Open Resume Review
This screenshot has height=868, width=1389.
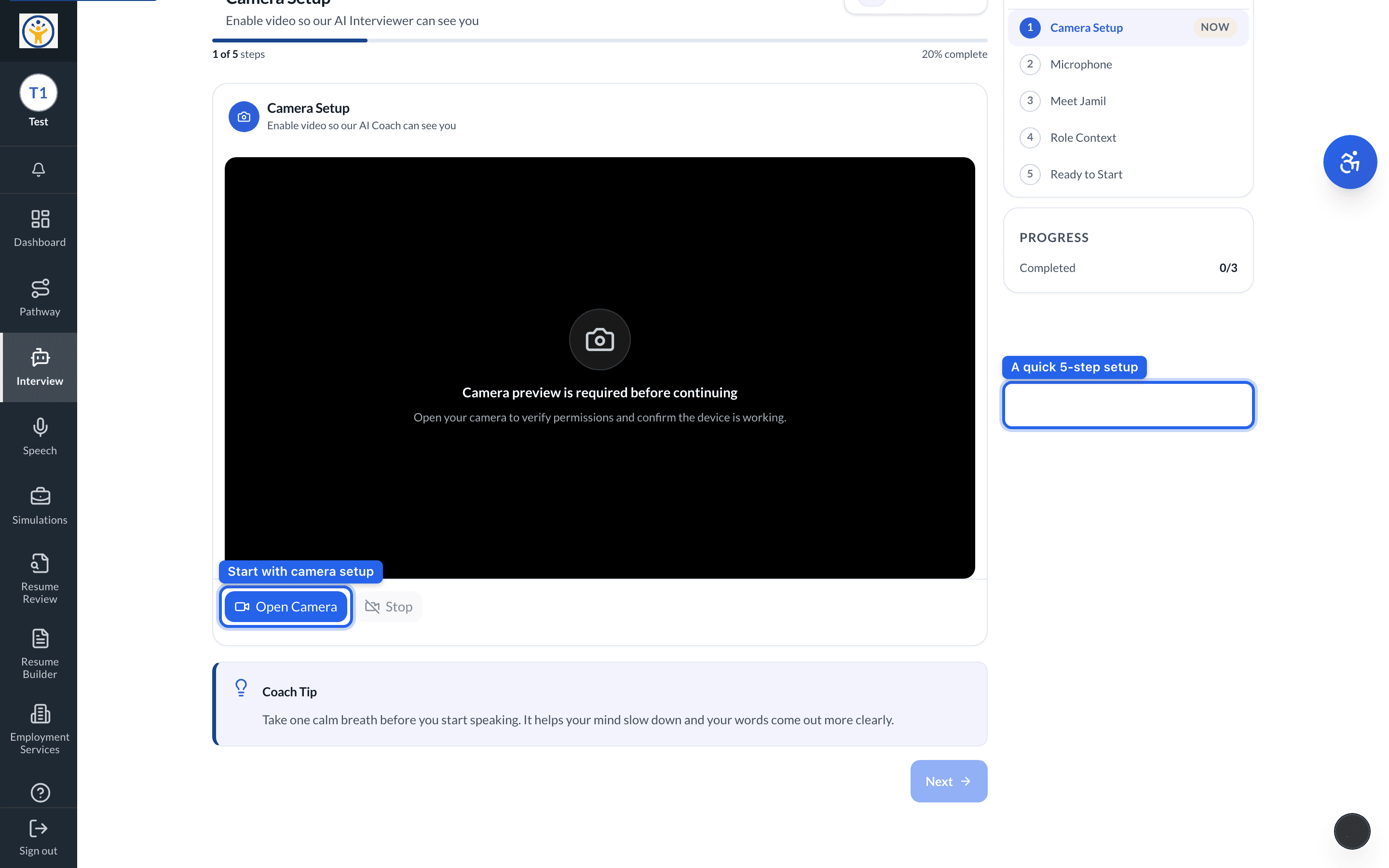pyautogui.click(x=40, y=579)
